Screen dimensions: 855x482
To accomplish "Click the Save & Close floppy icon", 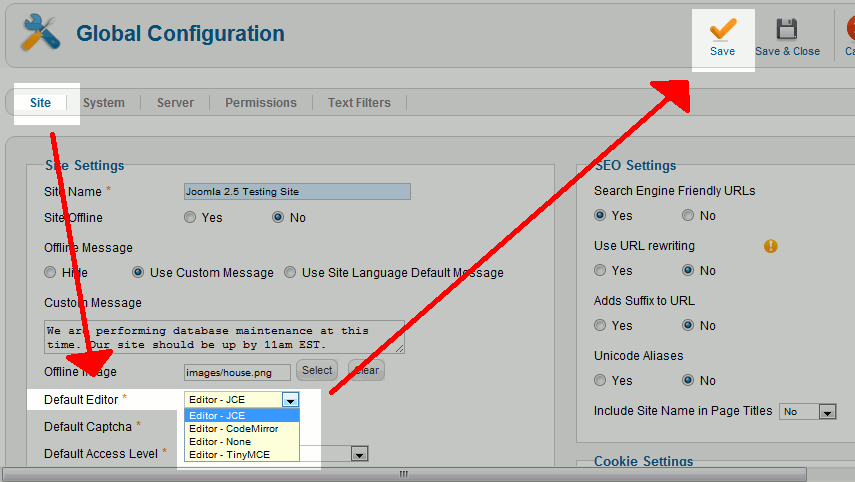I will pyautogui.click(x=786, y=29).
